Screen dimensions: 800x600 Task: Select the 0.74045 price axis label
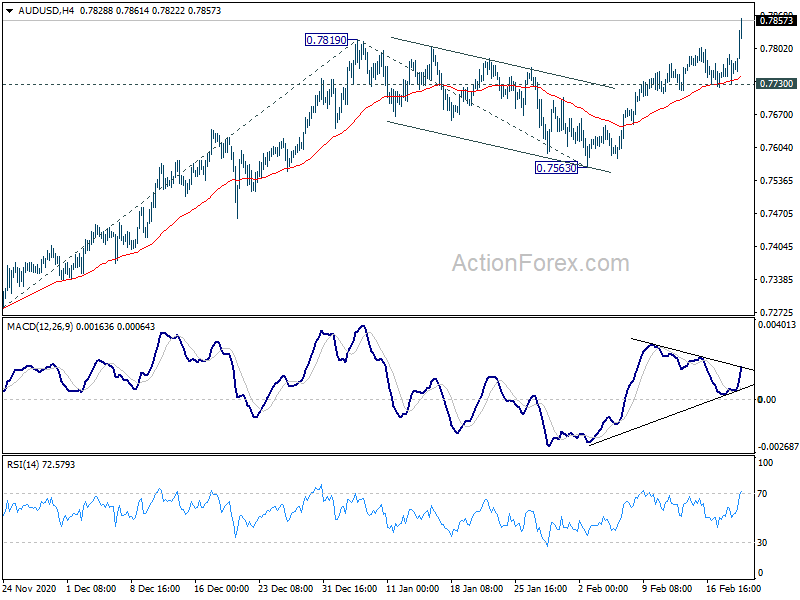(x=777, y=246)
